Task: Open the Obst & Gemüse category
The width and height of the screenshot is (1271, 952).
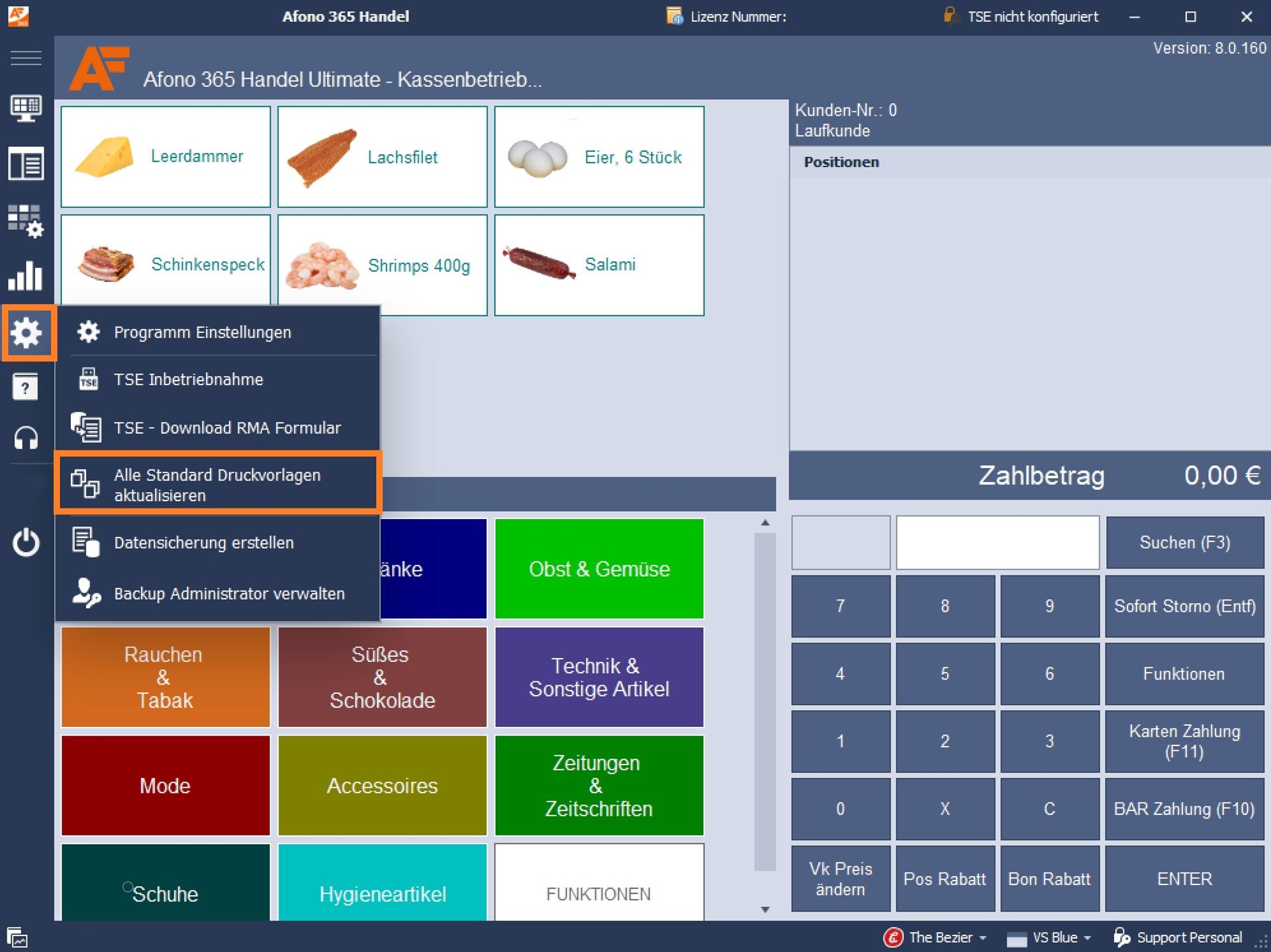Action: click(599, 569)
